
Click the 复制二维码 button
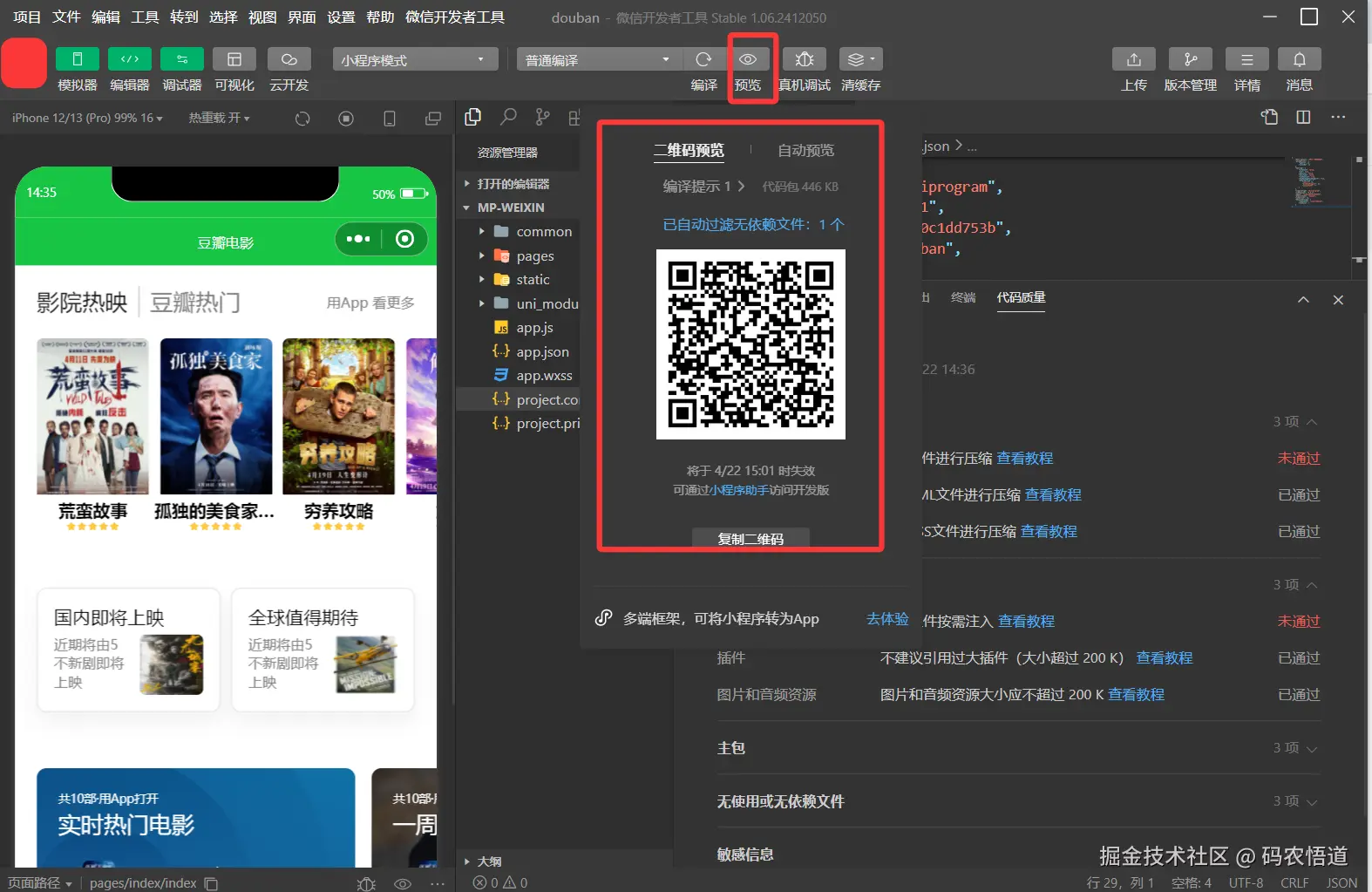click(751, 538)
